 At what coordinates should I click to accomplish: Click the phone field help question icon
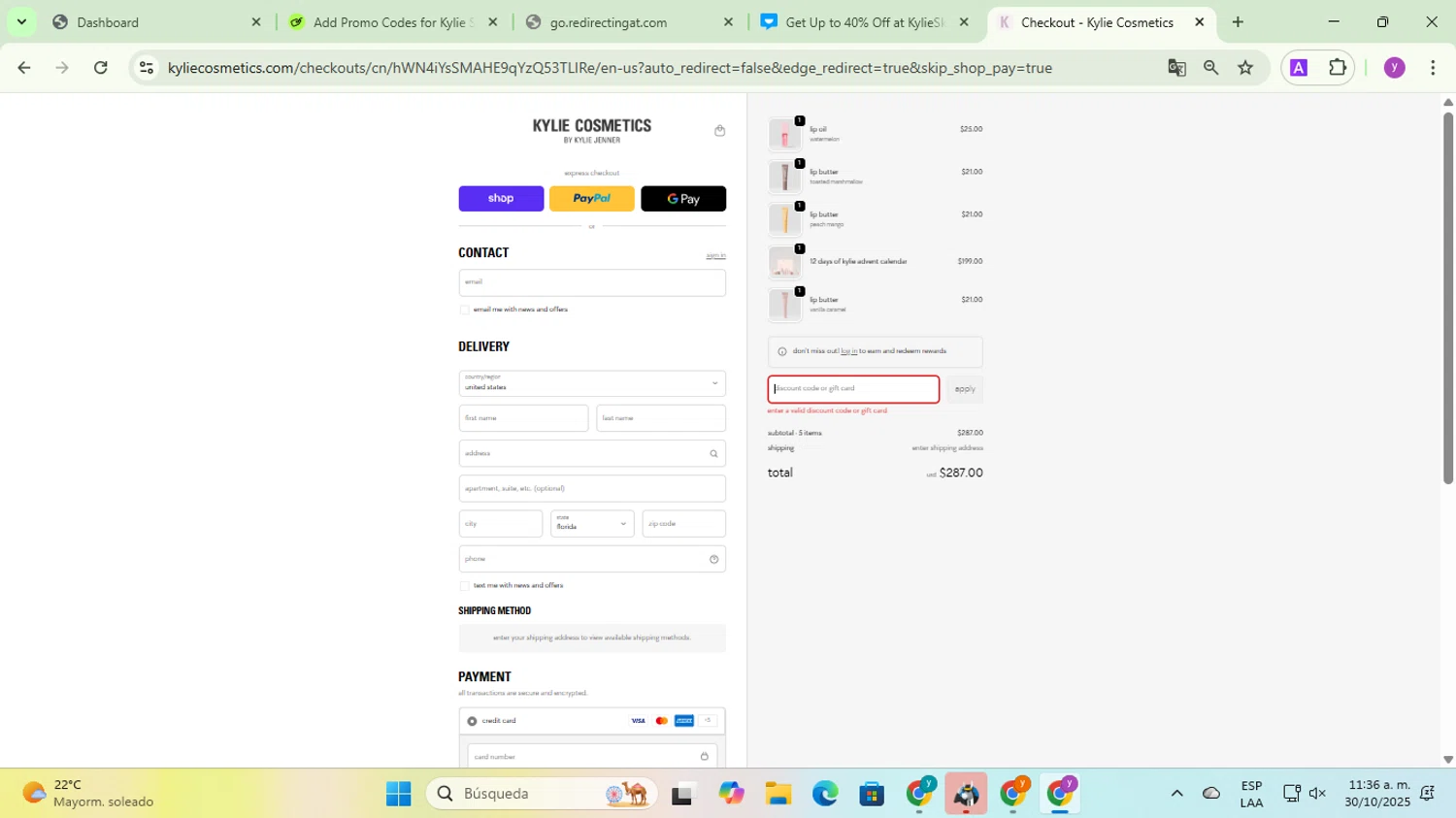[x=713, y=559]
